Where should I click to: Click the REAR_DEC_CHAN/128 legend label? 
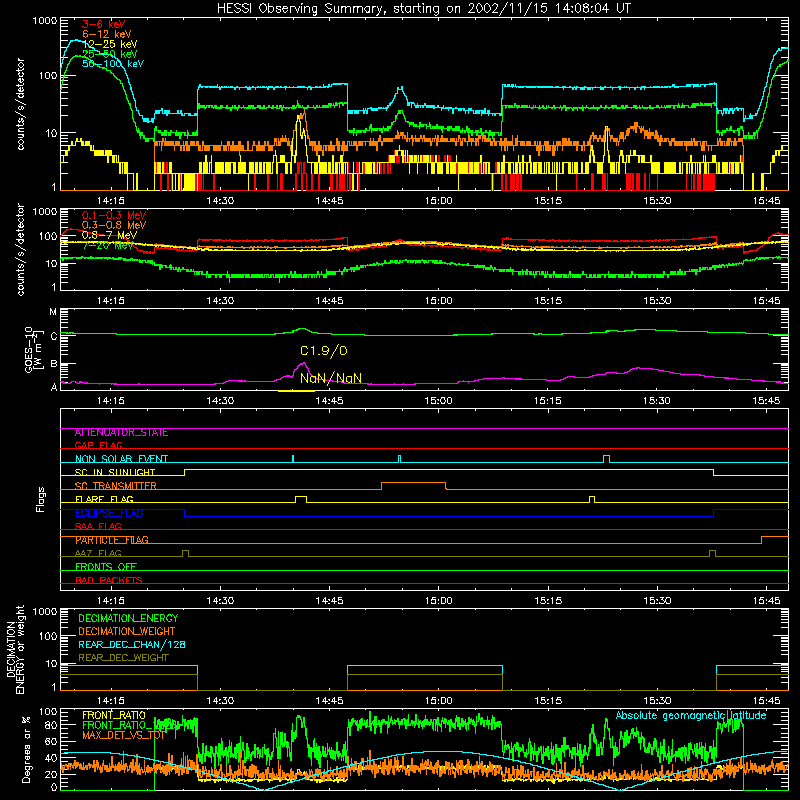pyautogui.click(x=132, y=644)
